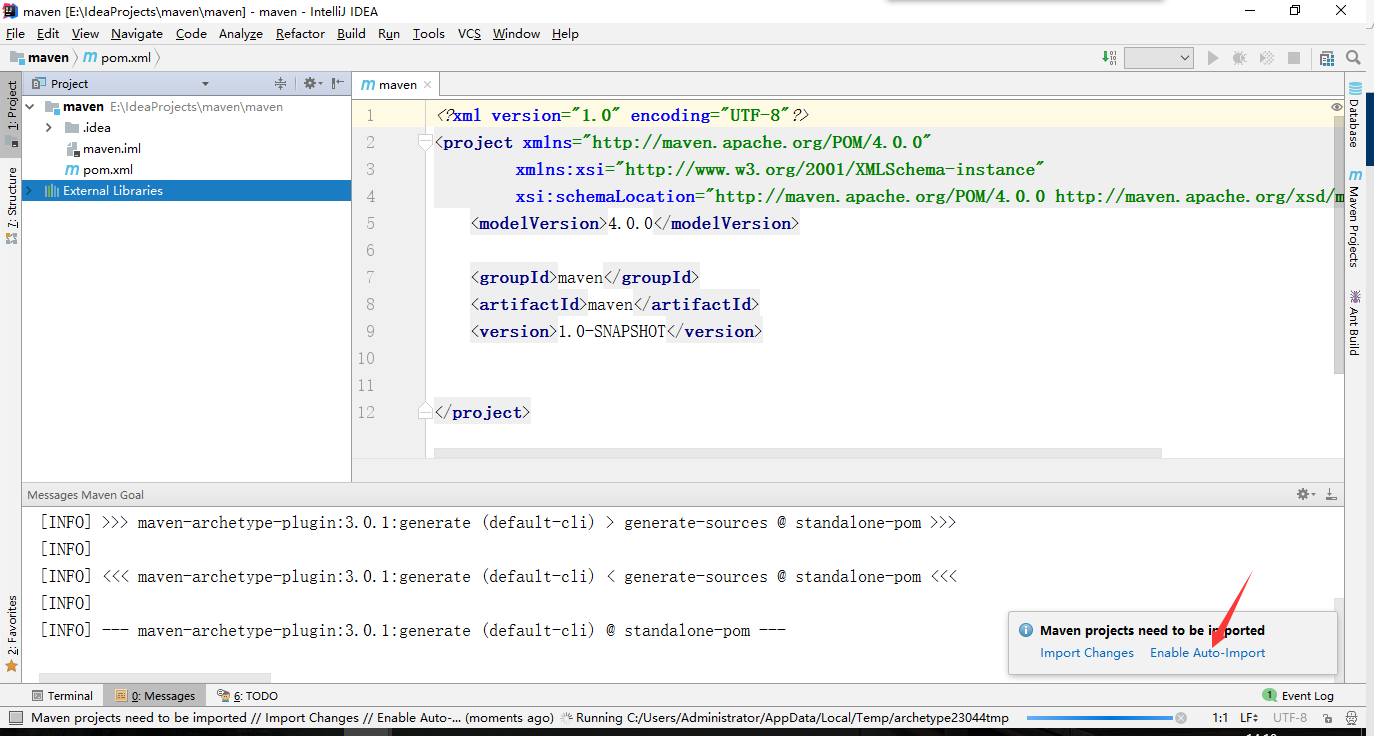Click the 1:1 caret position indicator
The height and width of the screenshot is (736, 1374).
click(1219, 718)
